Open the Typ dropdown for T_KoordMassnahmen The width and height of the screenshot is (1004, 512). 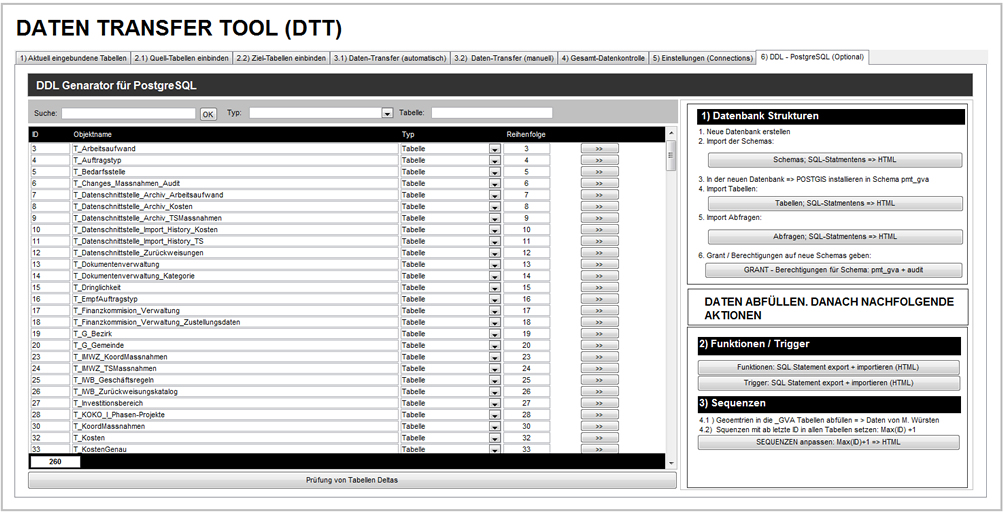tap(494, 427)
